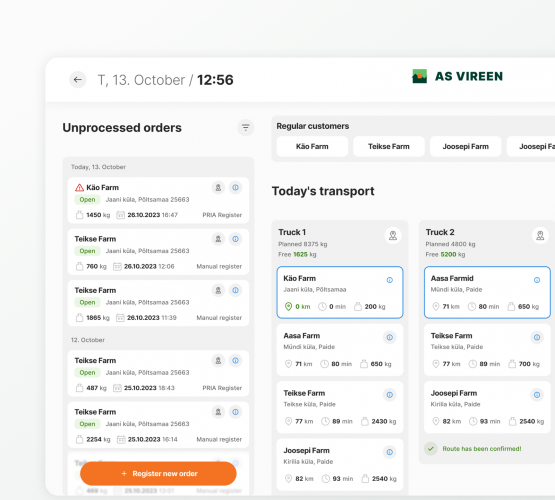Viewport: 555px width, 500px height.
Task: Click PRIA Register on Käo Farm order
Action: click(x=222, y=215)
